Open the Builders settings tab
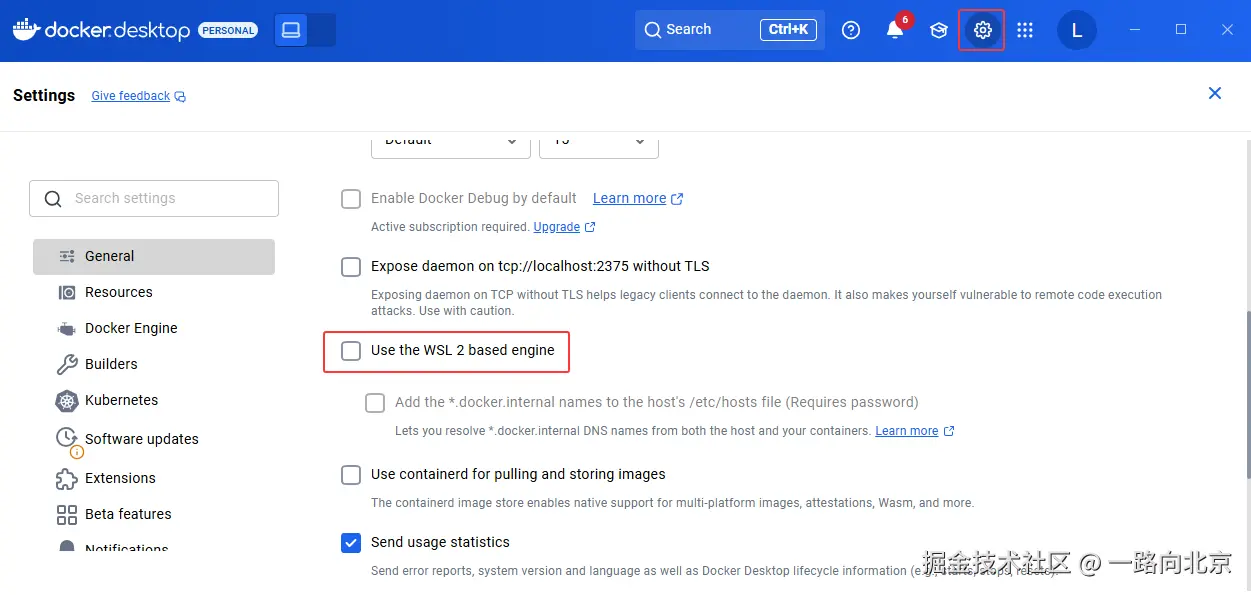The height and width of the screenshot is (595, 1251). click(x=154, y=364)
